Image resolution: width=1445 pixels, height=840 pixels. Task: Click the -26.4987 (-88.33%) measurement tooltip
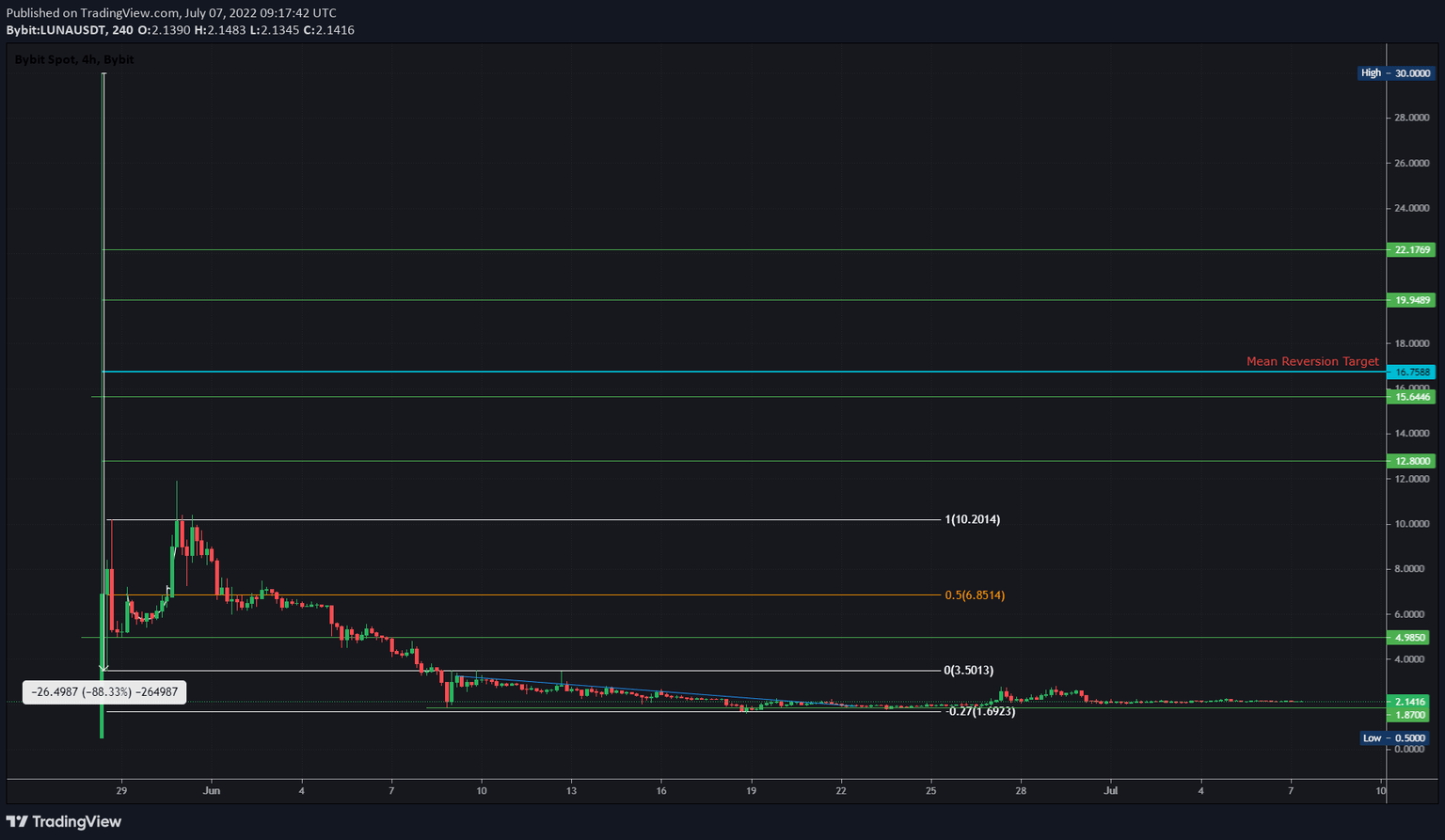coord(103,691)
